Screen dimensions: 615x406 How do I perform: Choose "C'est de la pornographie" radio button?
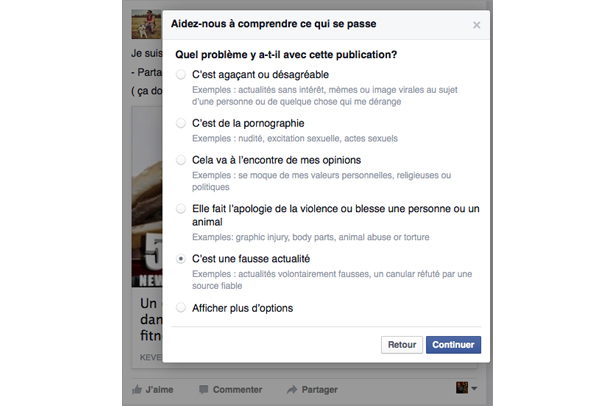[181, 123]
